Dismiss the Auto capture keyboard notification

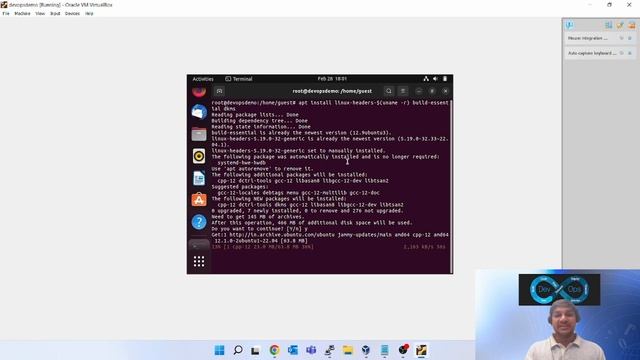click(630, 53)
